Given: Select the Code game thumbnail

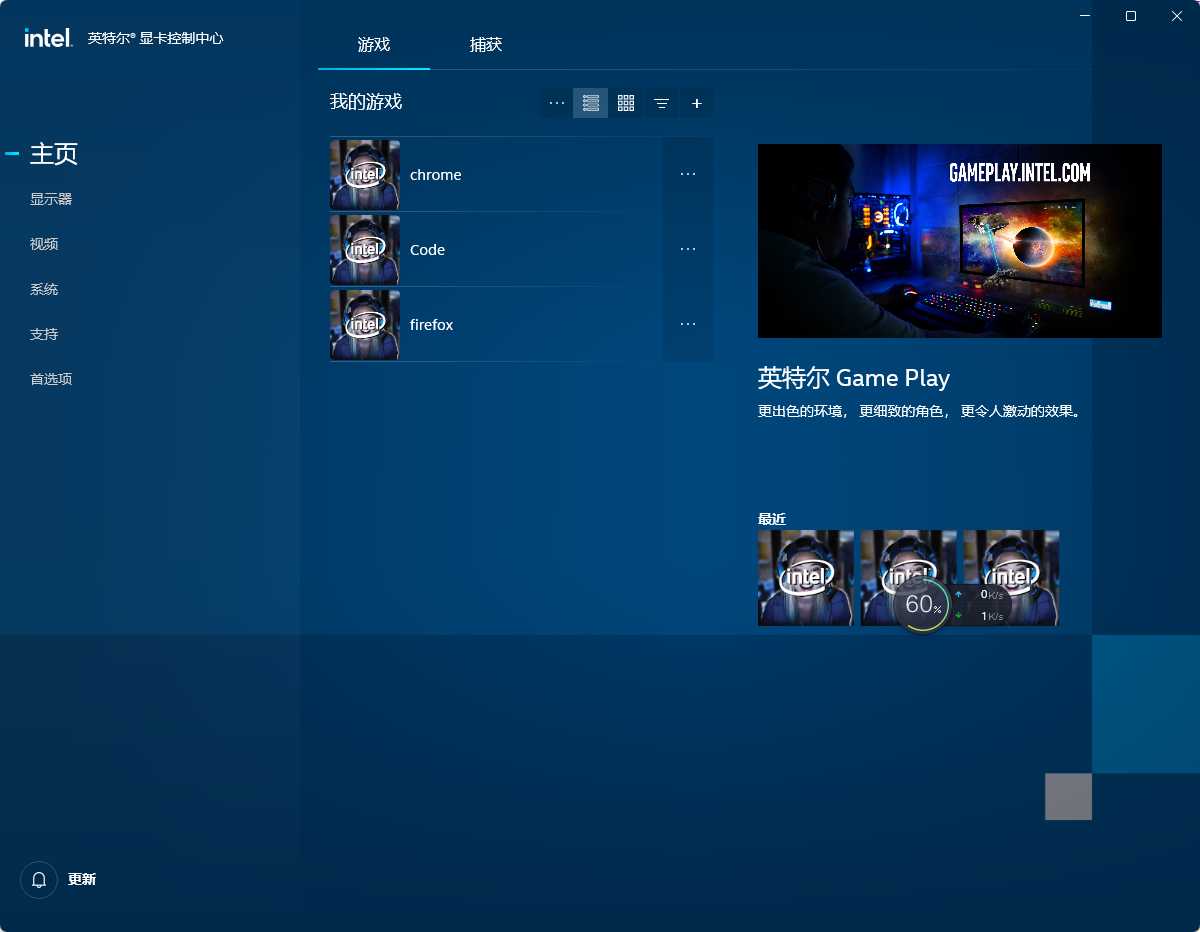Looking at the screenshot, I should coord(365,250).
